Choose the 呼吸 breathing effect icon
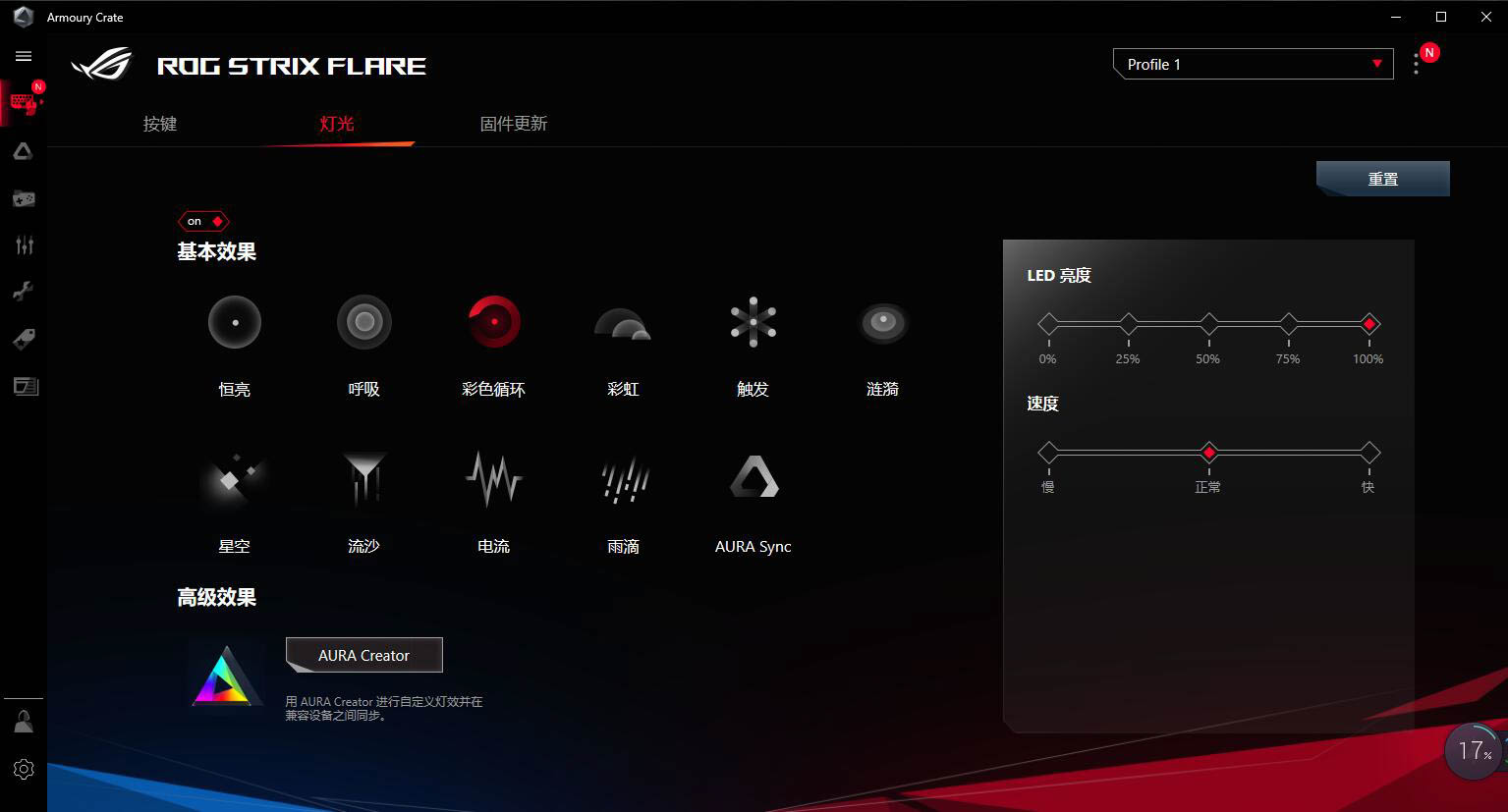This screenshot has width=1508, height=812. click(x=364, y=322)
